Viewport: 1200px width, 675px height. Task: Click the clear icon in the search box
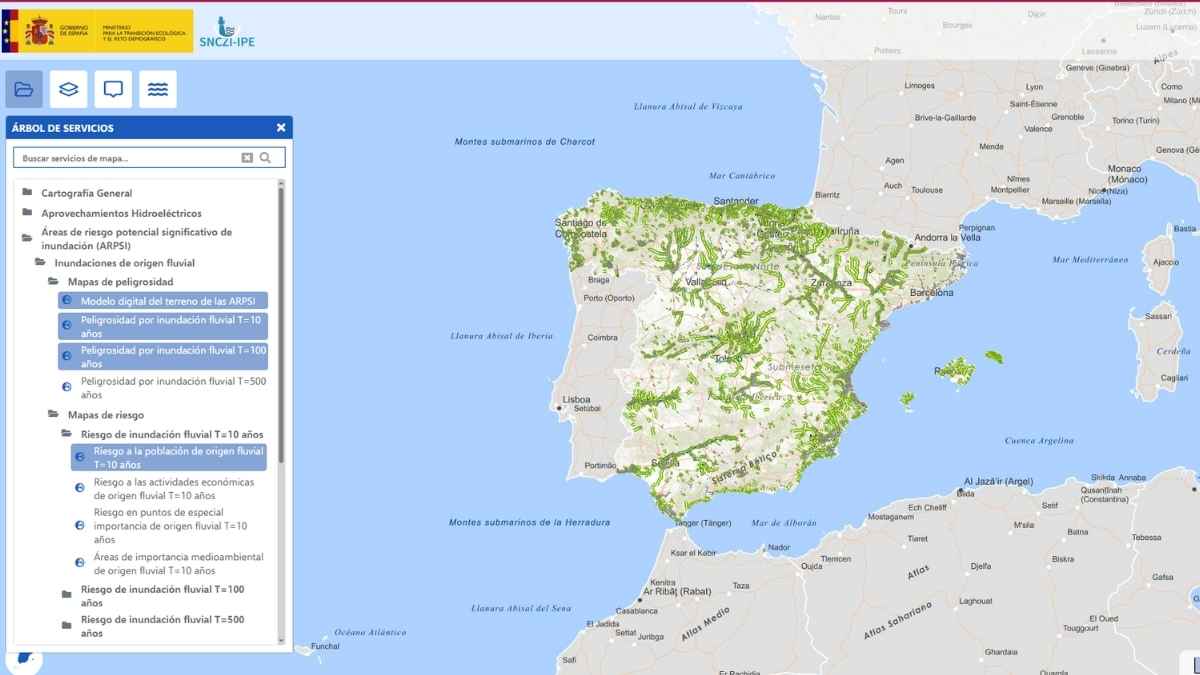(x=247, y=158)
